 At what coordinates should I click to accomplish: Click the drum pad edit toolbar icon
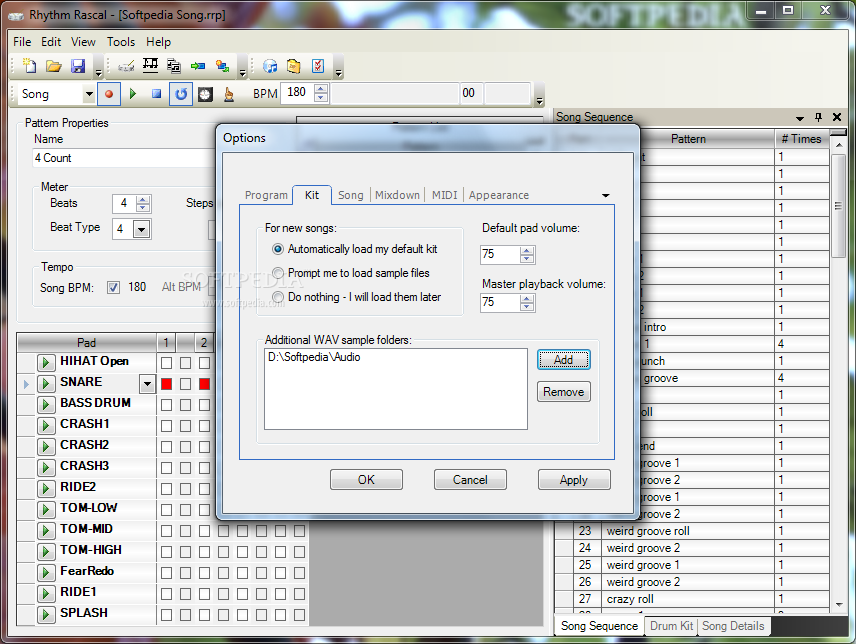[126, 67]
